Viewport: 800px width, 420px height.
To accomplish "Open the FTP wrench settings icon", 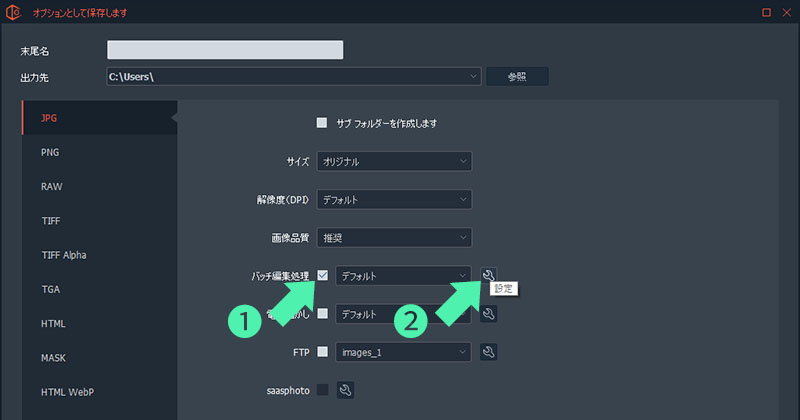I will 488,351.
